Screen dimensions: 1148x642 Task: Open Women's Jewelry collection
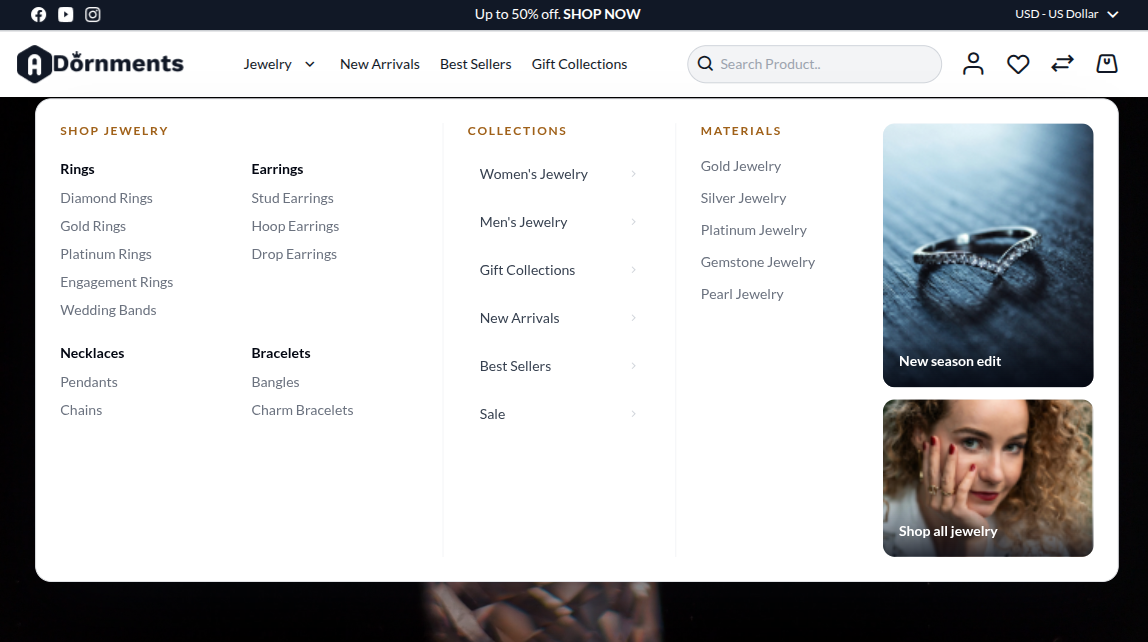(534, 174)
